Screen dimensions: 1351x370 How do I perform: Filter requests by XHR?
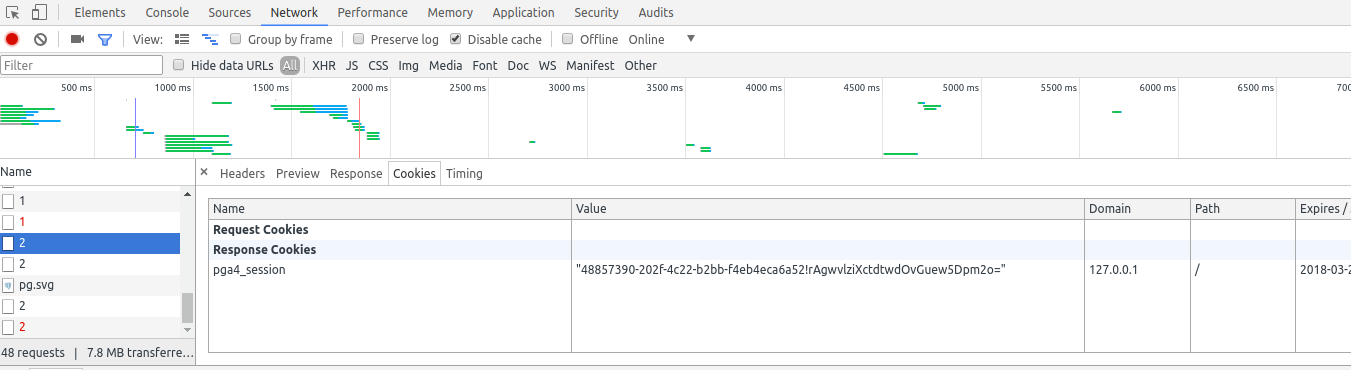[324, 65]
